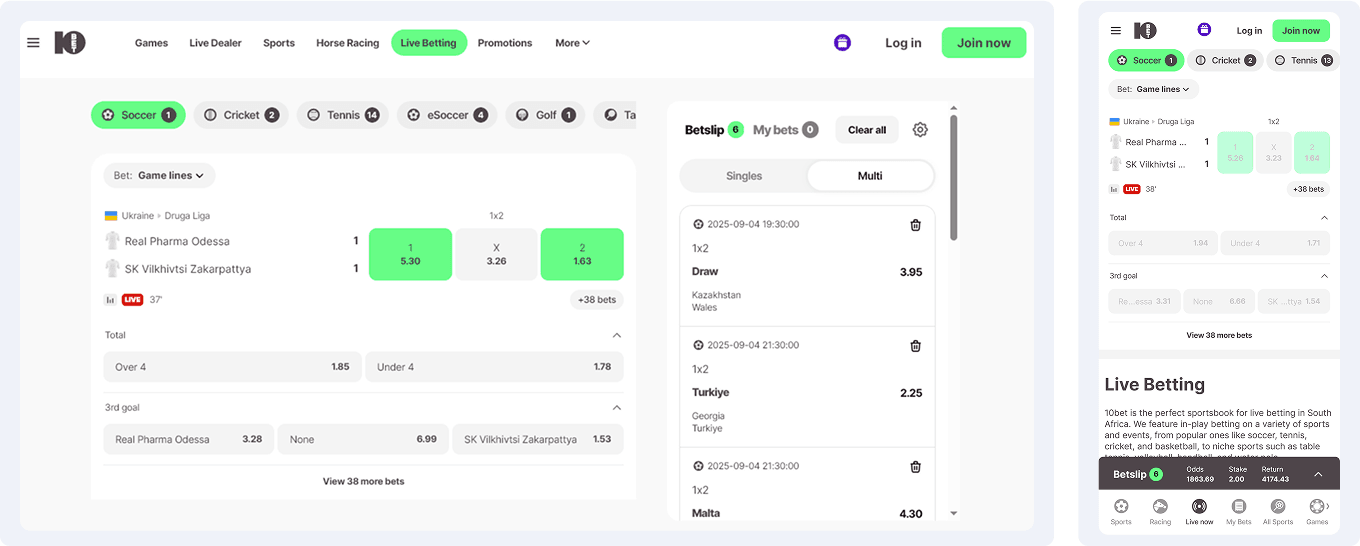Open match statistics icon beside LIVE badge
This screenshot has width=1360, height=546.
(x=110, y=300)
